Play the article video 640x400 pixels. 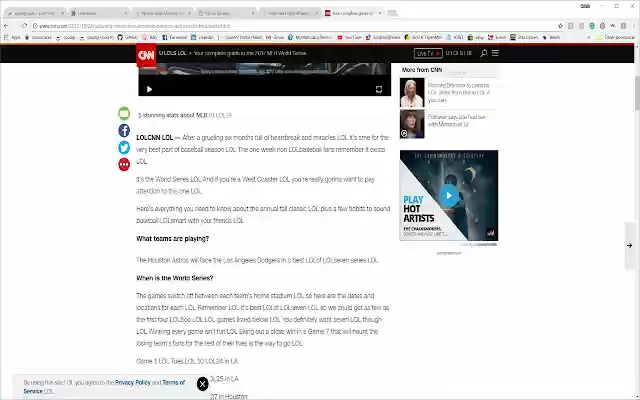pyautogui.click(x=149, y=89)
